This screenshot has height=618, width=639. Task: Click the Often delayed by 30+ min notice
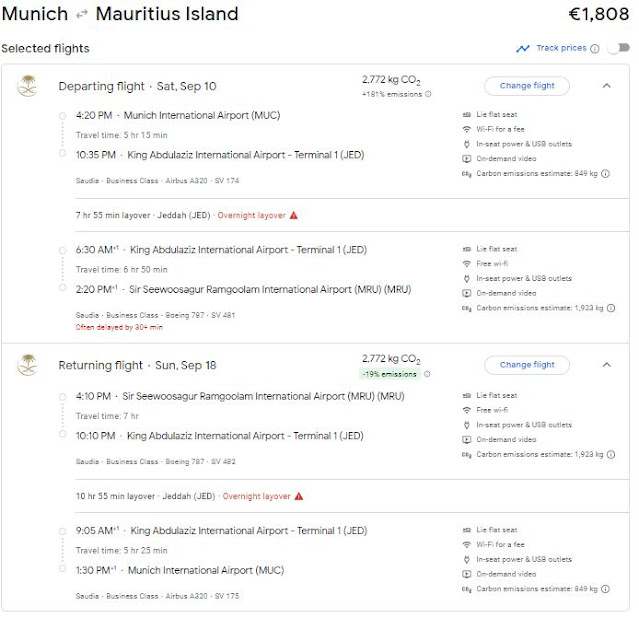[x=119, y=327]
